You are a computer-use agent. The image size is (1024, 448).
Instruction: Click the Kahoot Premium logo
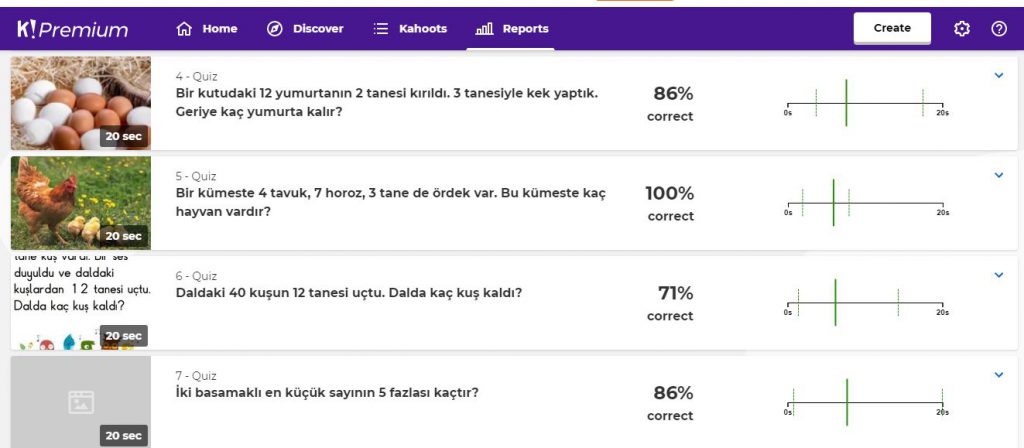[x=72, y=29]
